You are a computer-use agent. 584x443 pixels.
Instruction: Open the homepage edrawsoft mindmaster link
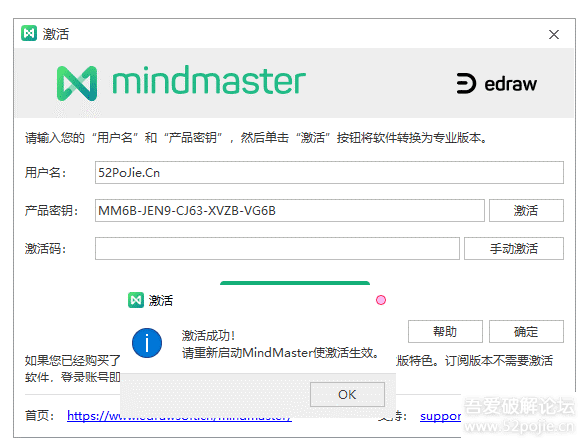coord(179,415)
